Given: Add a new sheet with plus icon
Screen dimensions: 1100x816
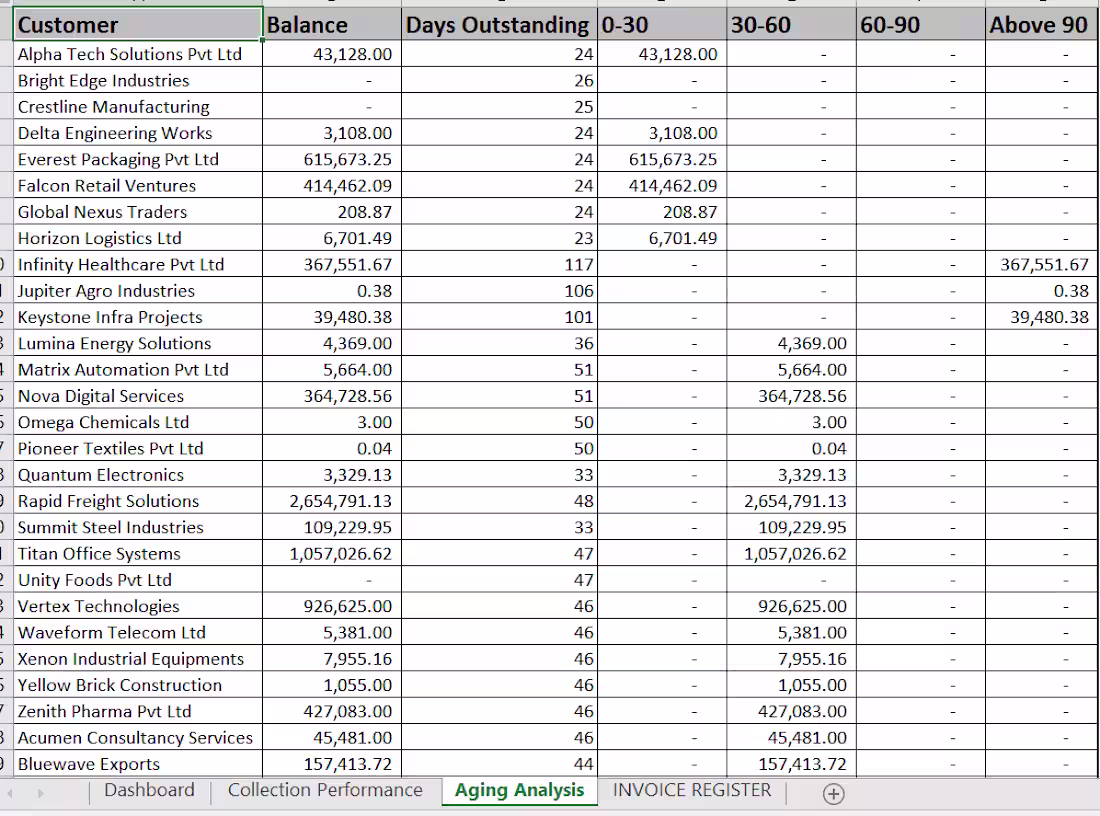Looking at the screenshot, I should 833,794.
